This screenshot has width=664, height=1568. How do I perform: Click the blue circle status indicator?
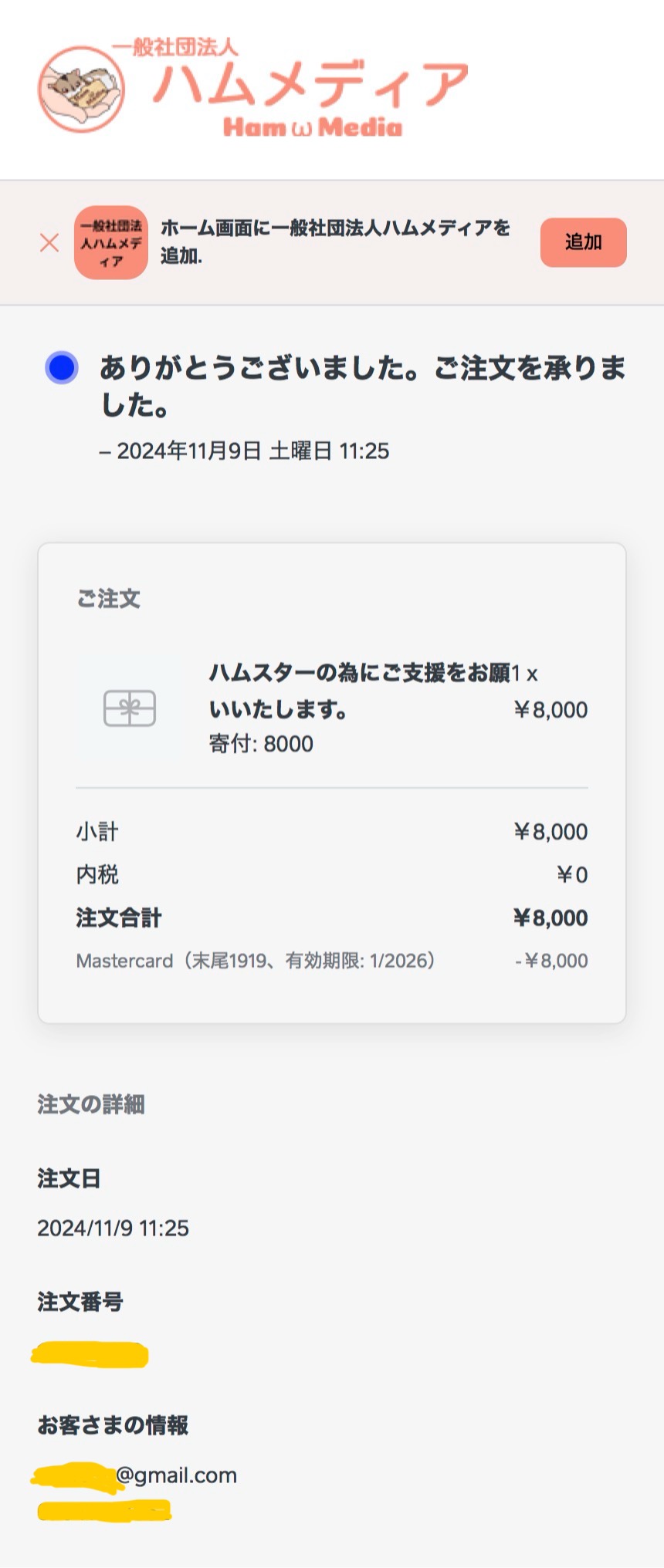coord(62,367)
